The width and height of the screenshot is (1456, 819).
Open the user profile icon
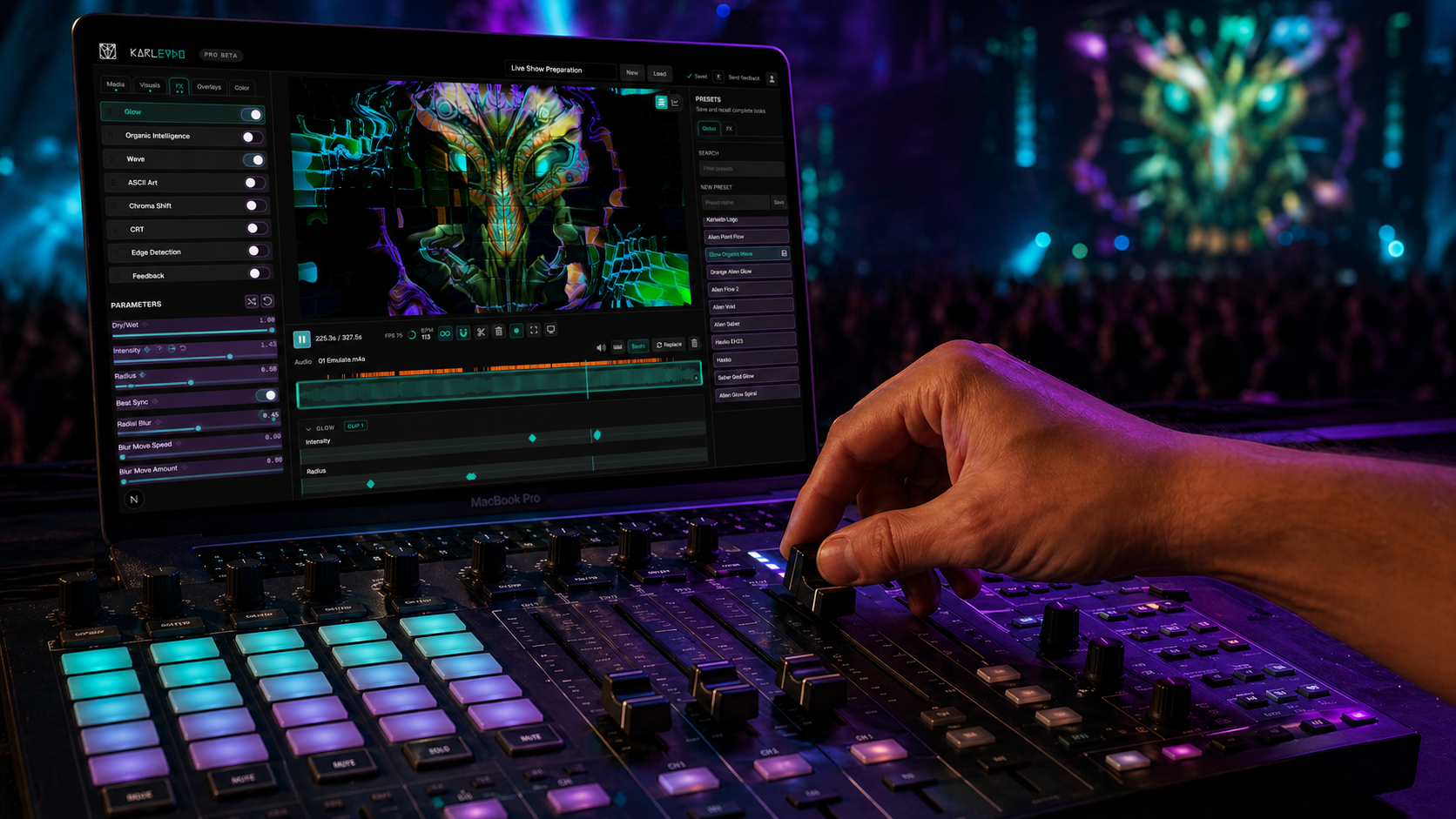[772, 78]
